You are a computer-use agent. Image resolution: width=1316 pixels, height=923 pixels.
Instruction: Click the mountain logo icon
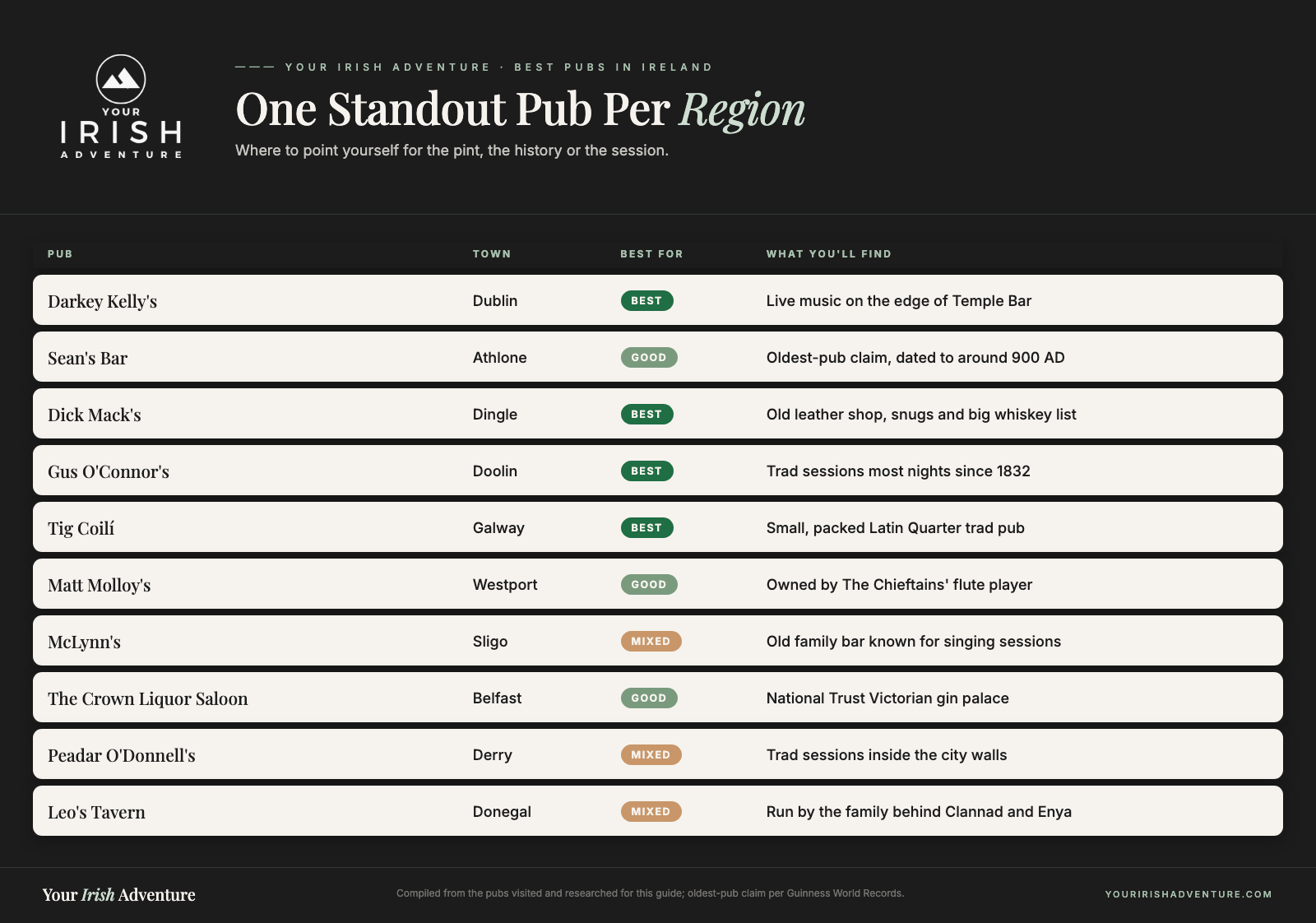[x=121, y=79]
